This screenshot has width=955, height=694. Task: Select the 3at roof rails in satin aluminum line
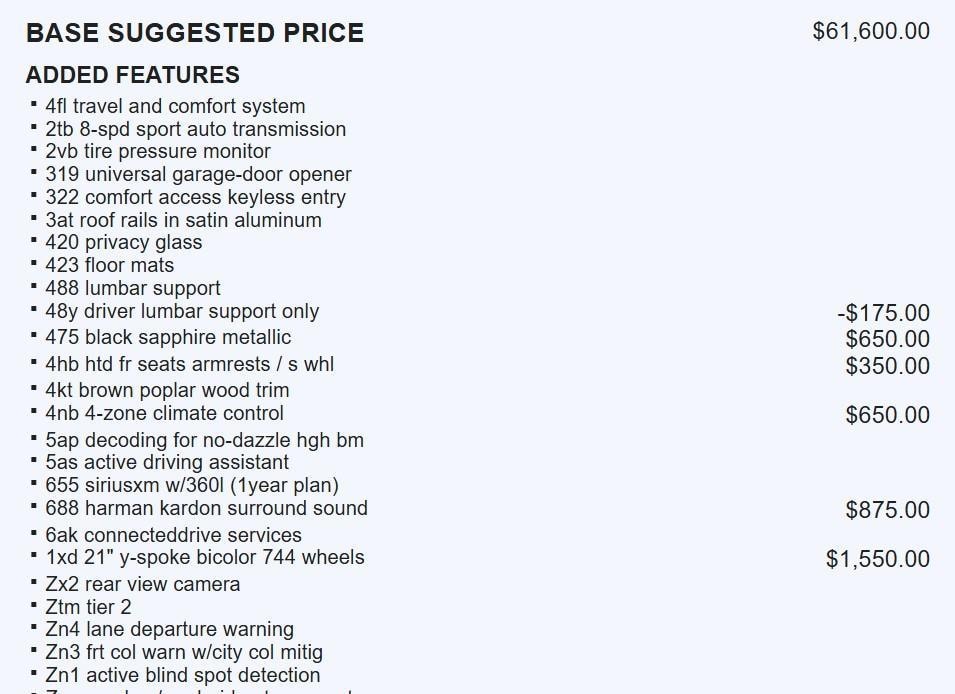(183, 220)
